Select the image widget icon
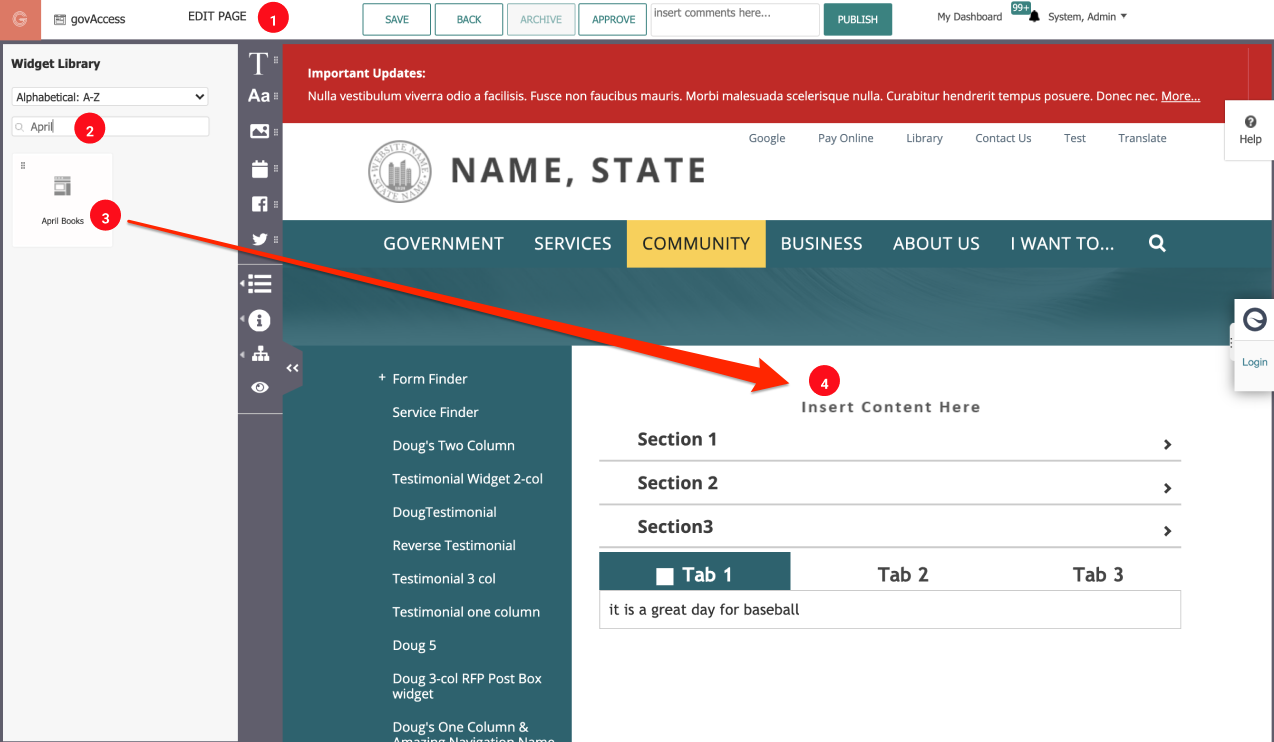Viewport: 1274px width, 742px height. [259, 131]
